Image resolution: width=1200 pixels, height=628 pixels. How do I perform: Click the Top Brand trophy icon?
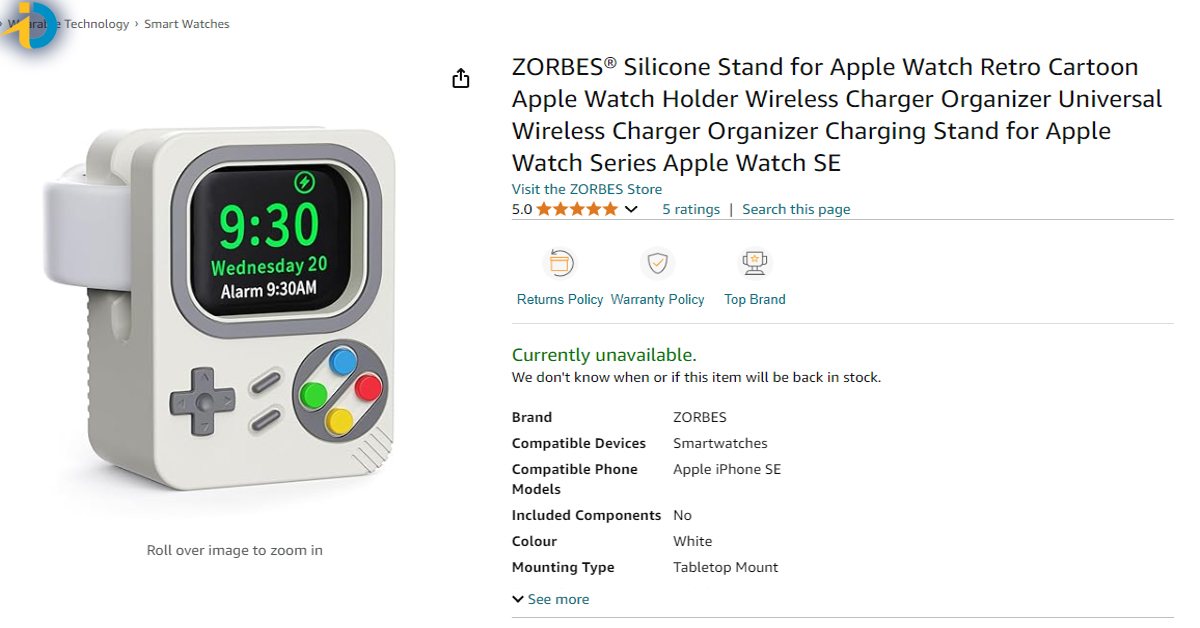coord(754,263)
